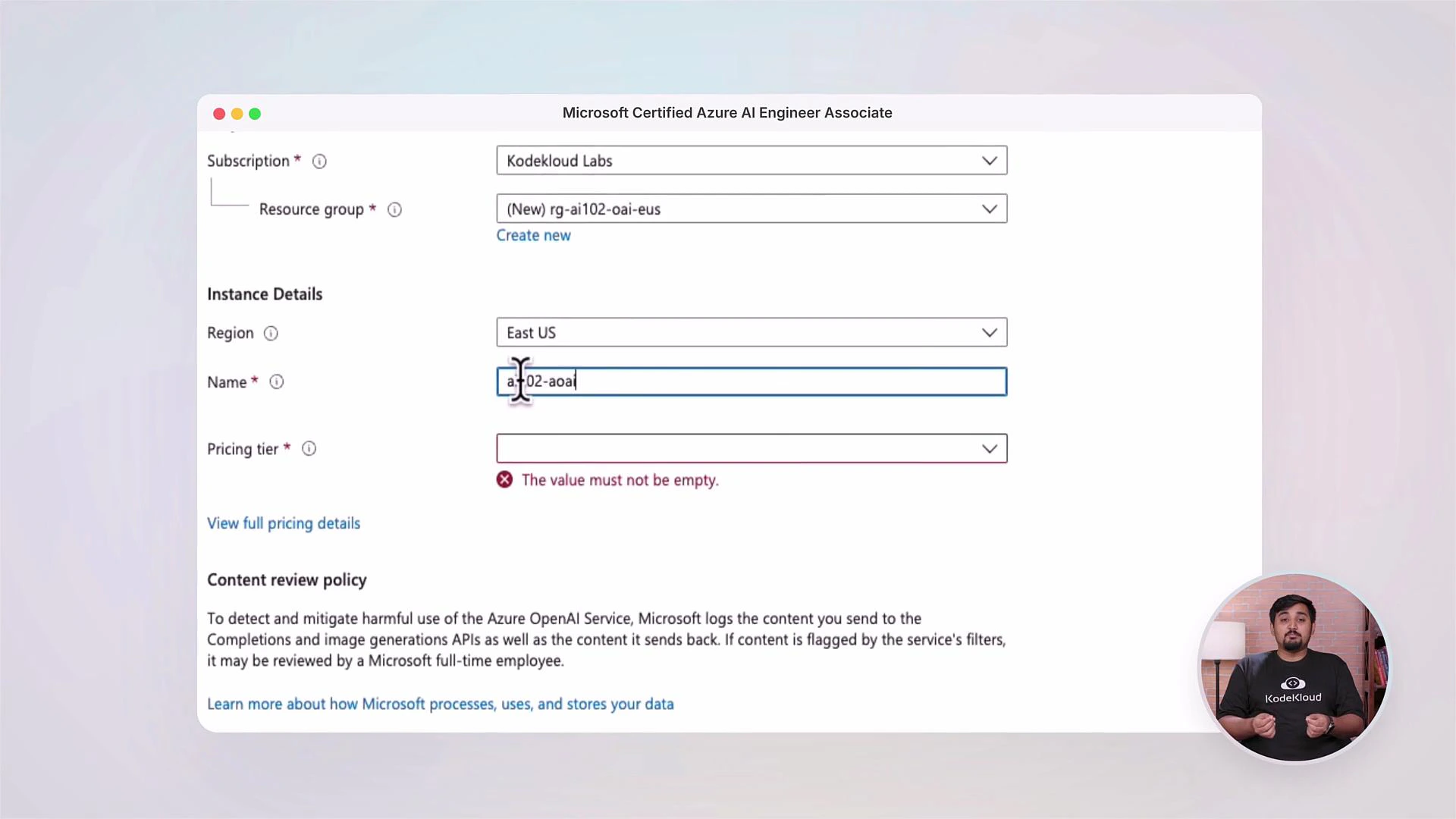
Task: Click the KodeKloud presenter video bubble
Action: point(1293,667)
